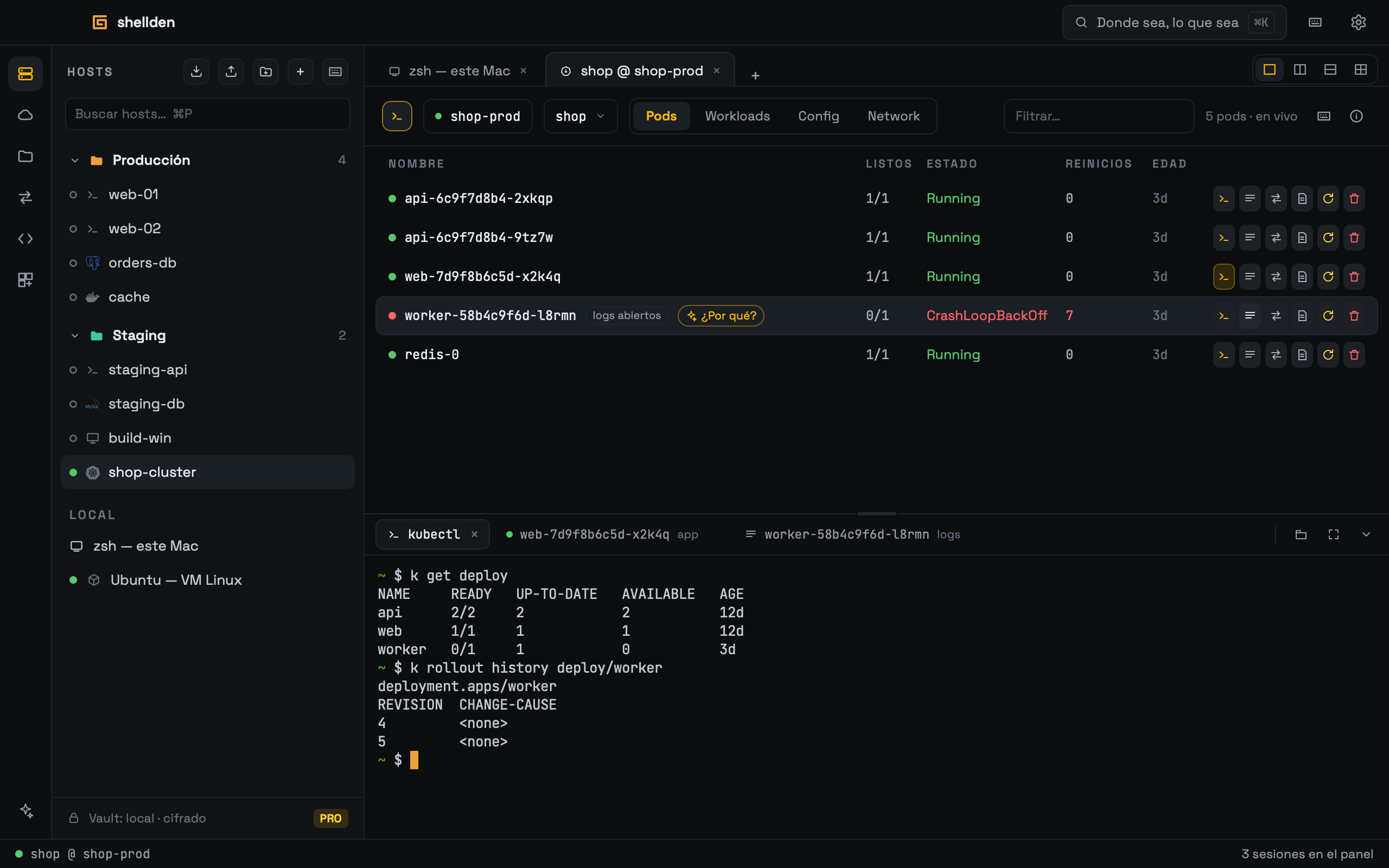Switch to four-pane grid layout
The height and width of the screenshot is (868, 1389).
pos(1361,69)
